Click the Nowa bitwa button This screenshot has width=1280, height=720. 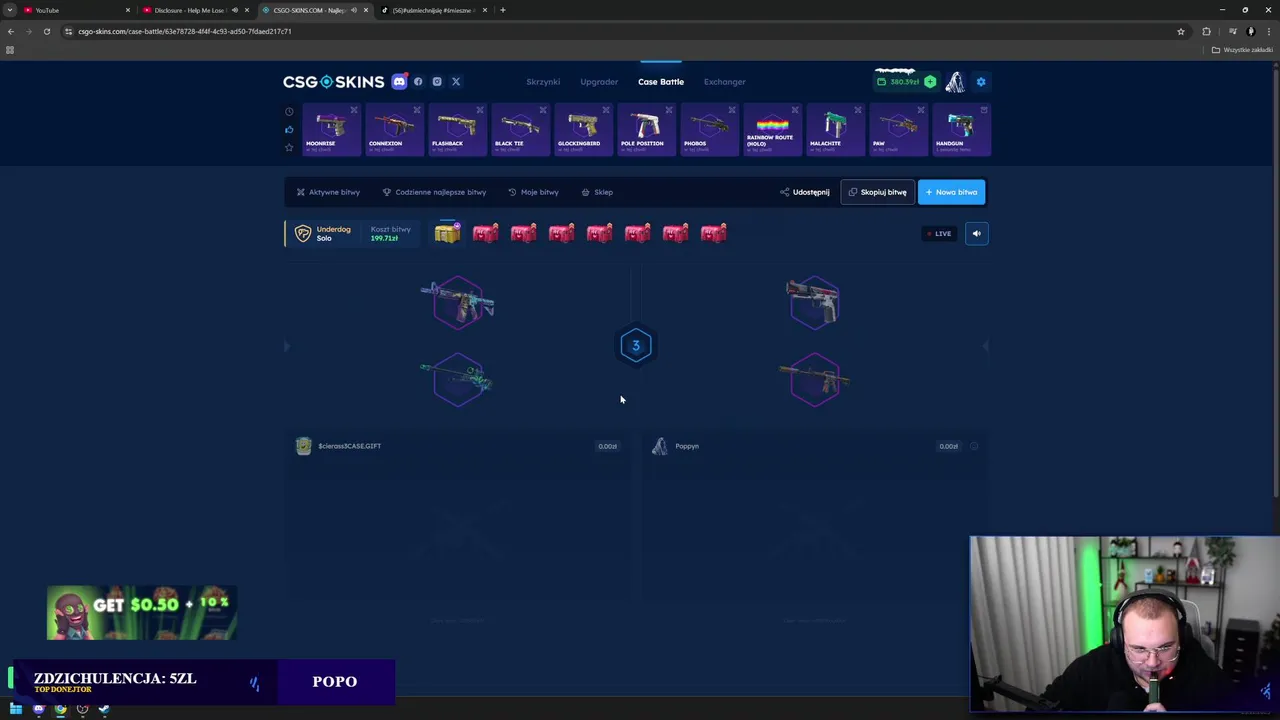click(951, 192)
